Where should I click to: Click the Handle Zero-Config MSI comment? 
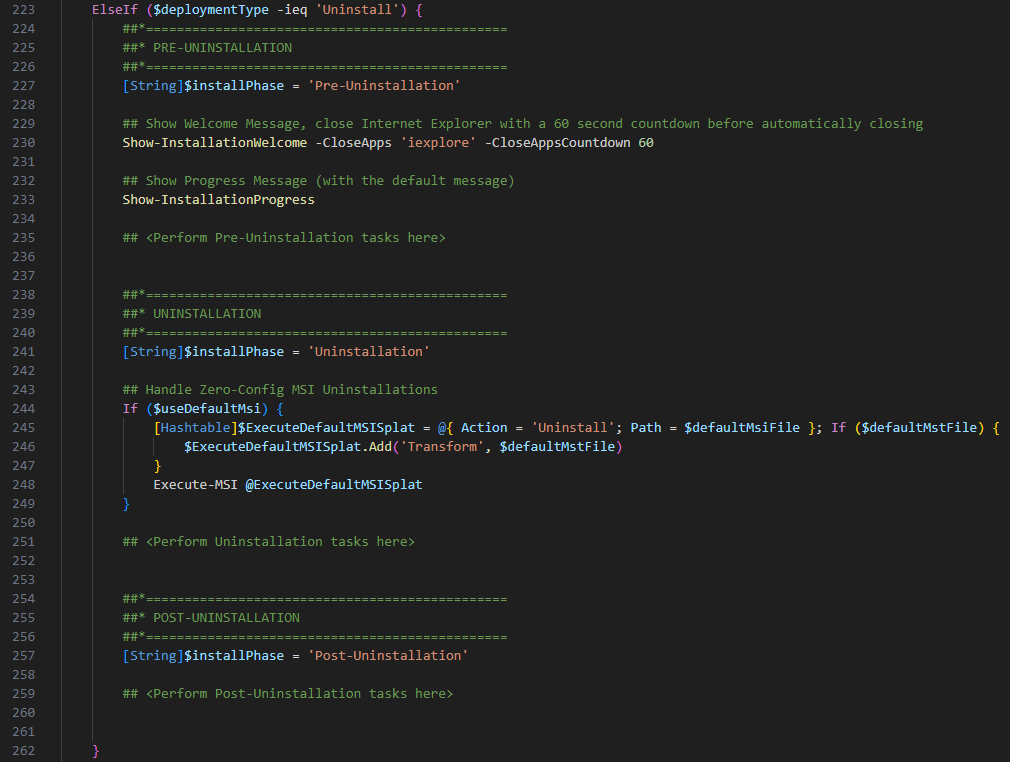click(x=280, y=389)
